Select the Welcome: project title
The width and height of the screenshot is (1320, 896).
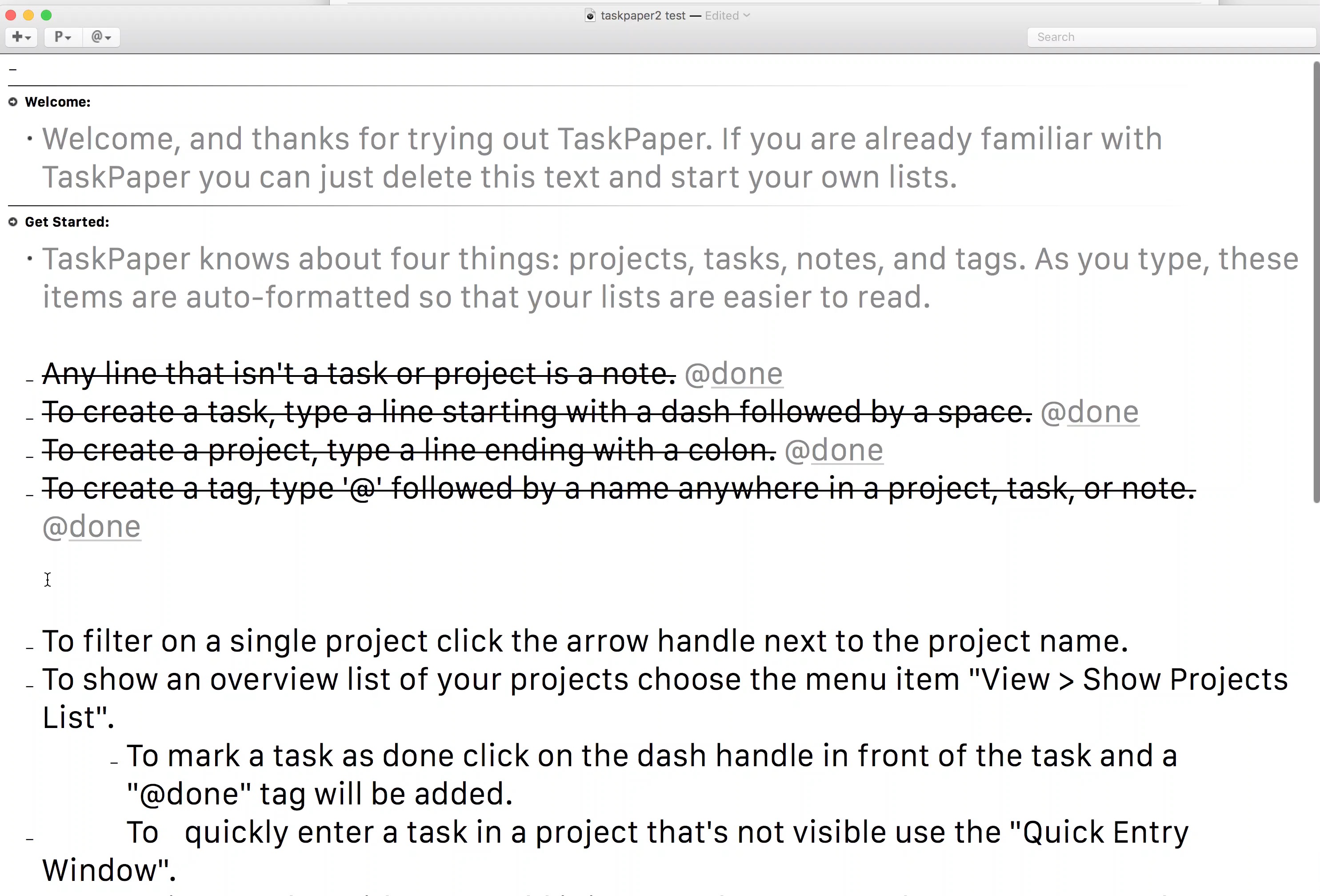[57, 102]
